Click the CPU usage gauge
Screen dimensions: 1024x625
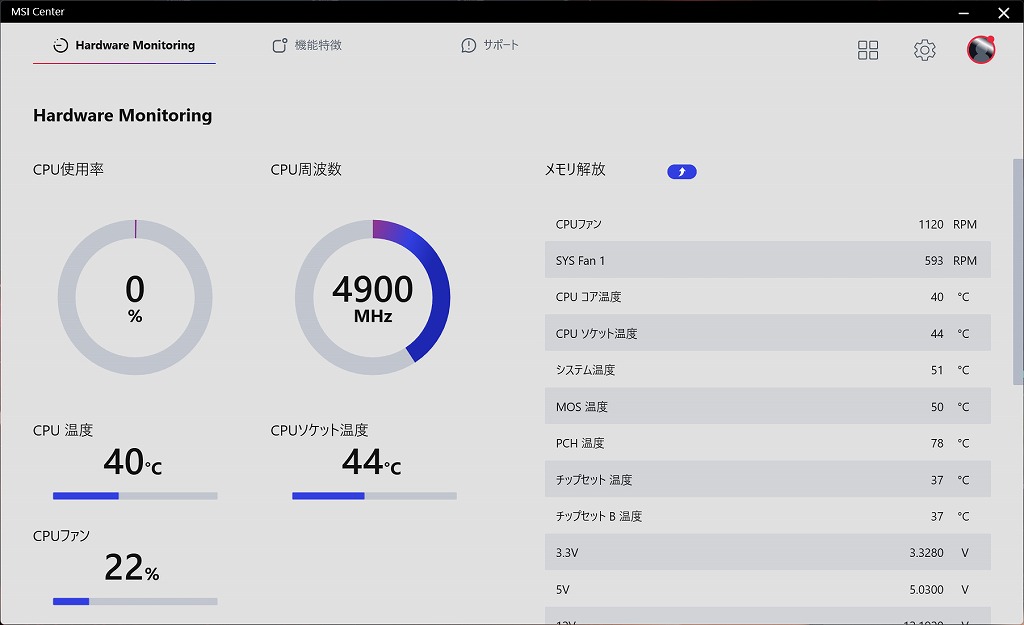(135, 297)
